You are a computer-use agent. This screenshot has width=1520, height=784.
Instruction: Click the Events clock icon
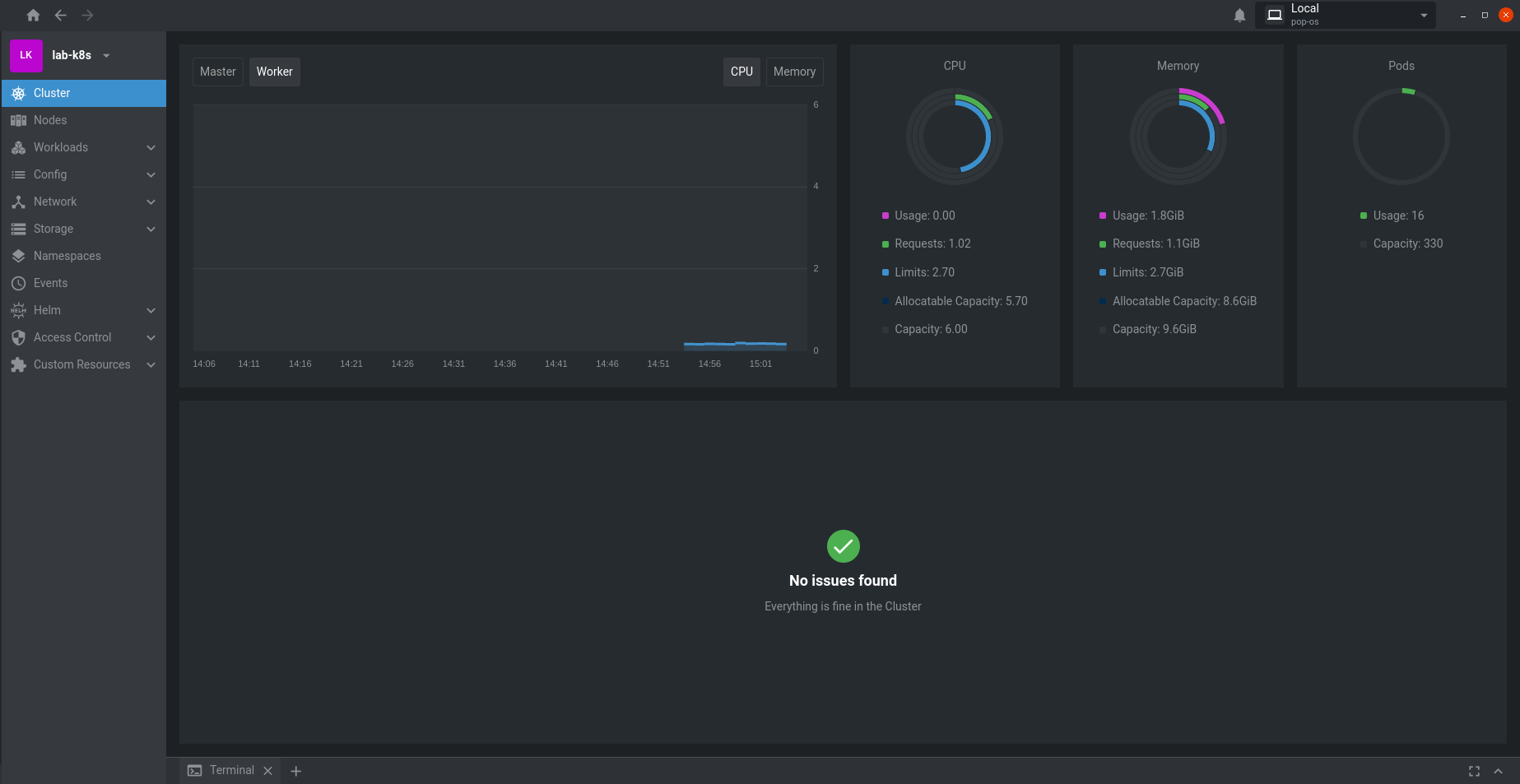[18, 283]
